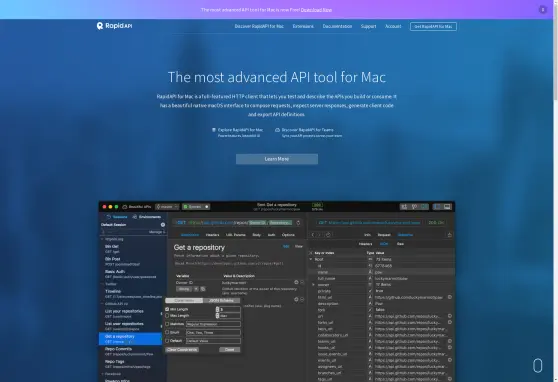Open the master branch dropdown
The width and height of the screenshot is (558, 382).
click(167, 206)
